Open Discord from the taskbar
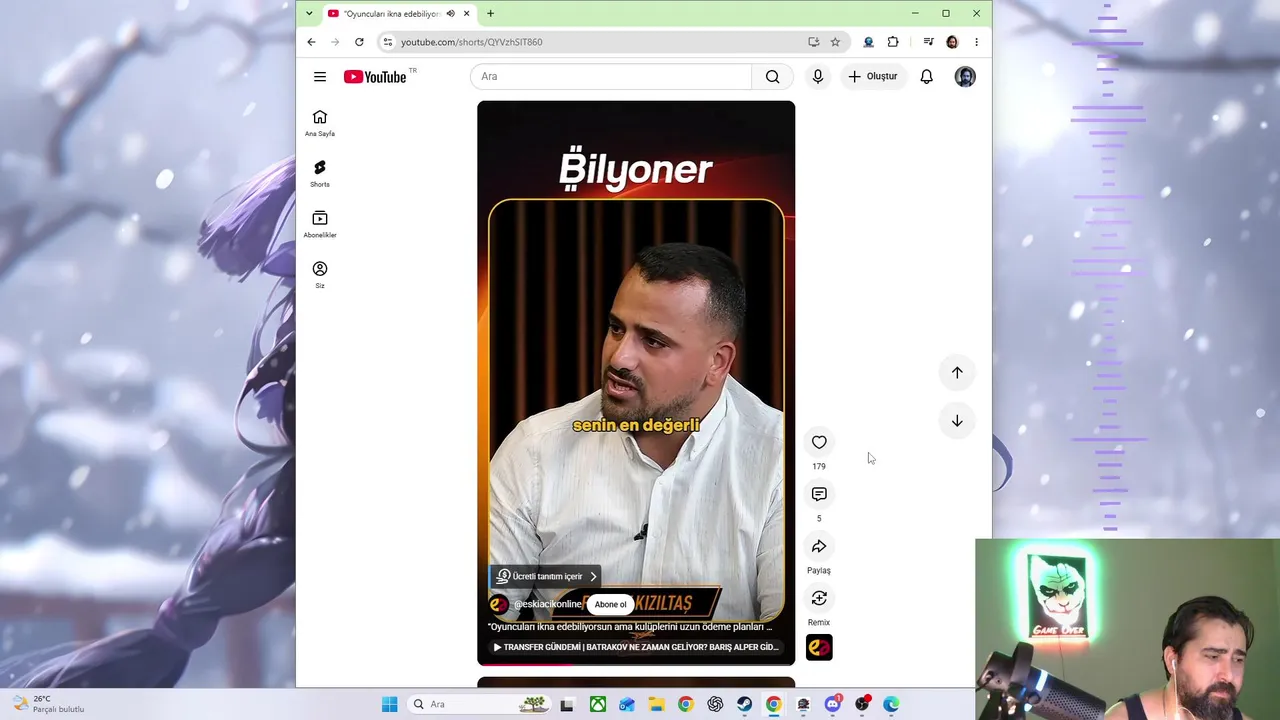 tap(833, 704)
